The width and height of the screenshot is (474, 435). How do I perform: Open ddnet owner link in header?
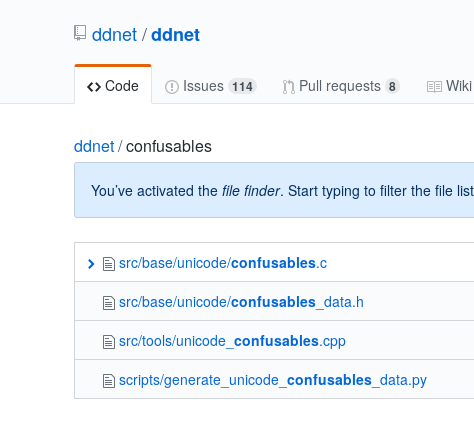coord(114,35)
